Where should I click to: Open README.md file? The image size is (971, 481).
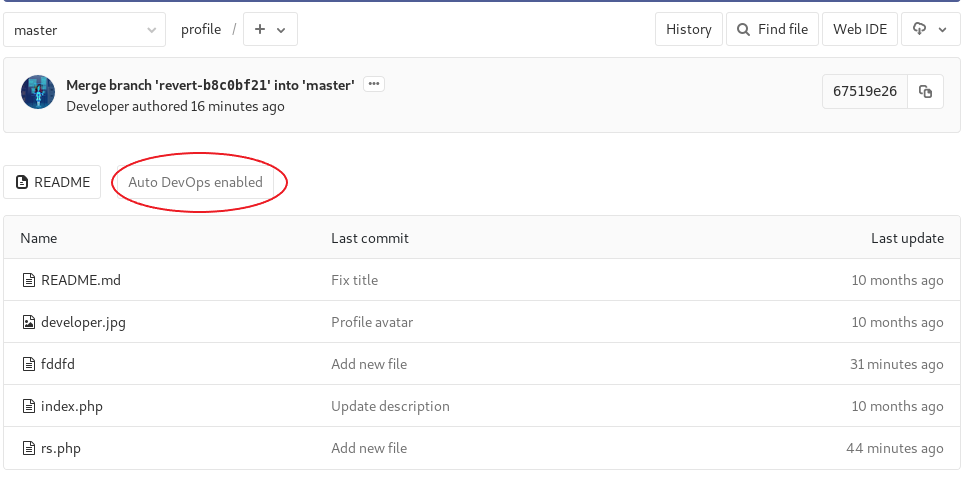[x=80, y=280]
